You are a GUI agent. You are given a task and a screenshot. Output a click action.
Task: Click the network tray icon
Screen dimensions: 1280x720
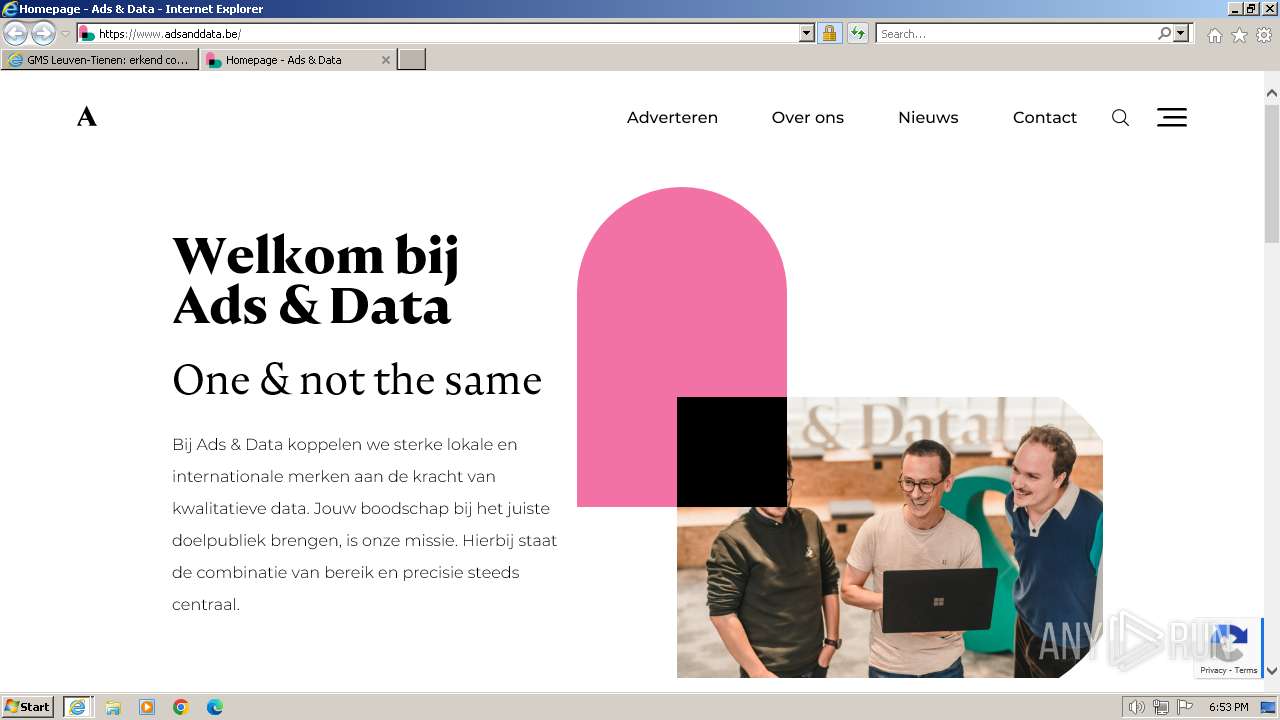pos(1161,707)
